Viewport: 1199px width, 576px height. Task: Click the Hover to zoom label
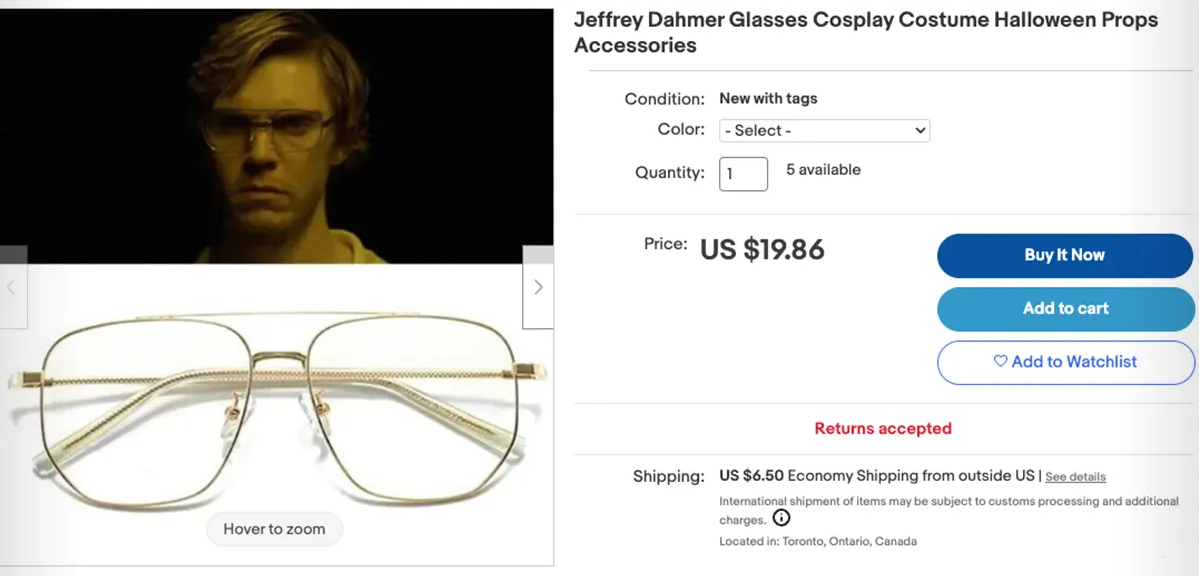274,529
